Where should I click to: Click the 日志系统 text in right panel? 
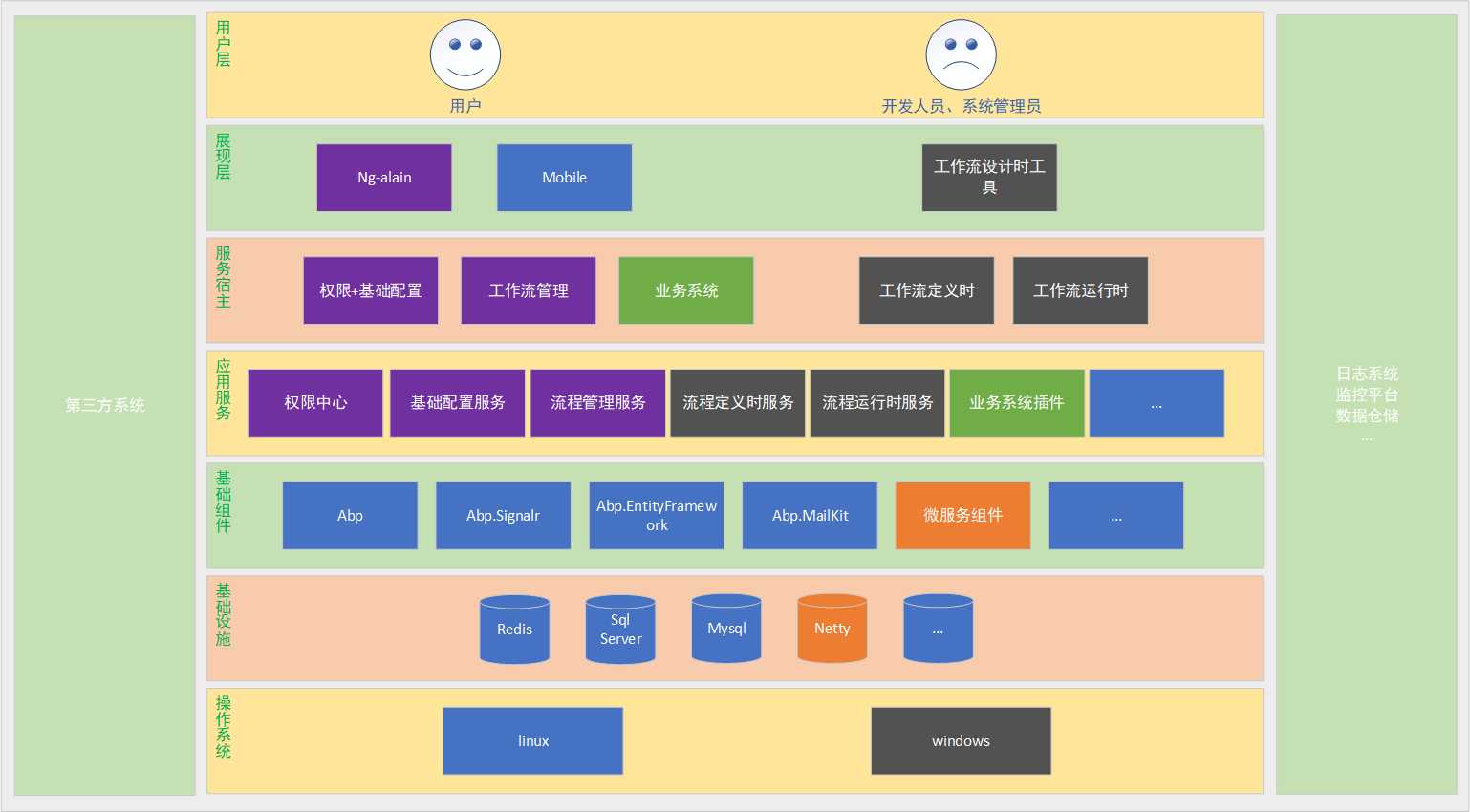[x=1367, y=374]
